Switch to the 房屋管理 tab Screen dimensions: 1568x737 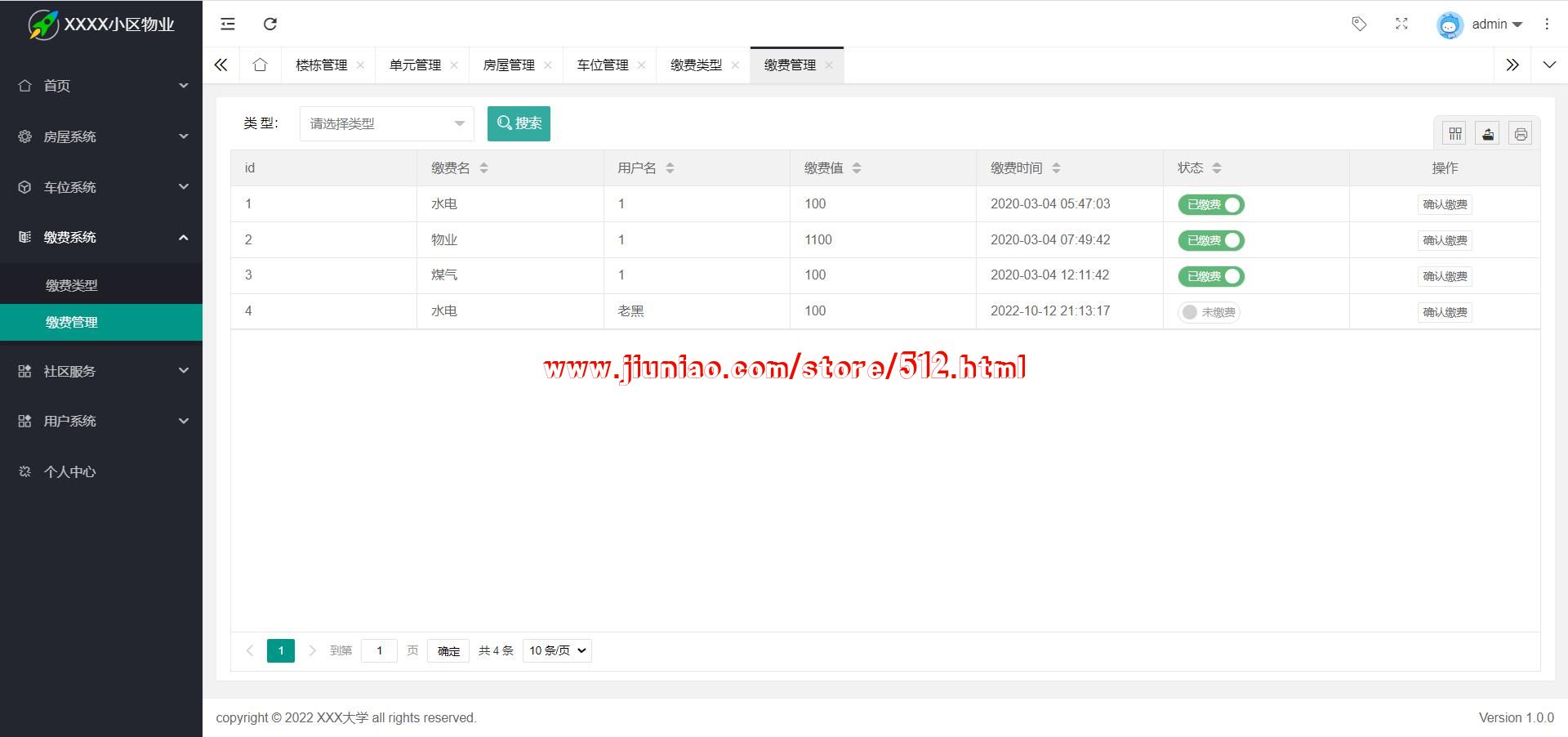pyautogui.click(x=510, y=65)
